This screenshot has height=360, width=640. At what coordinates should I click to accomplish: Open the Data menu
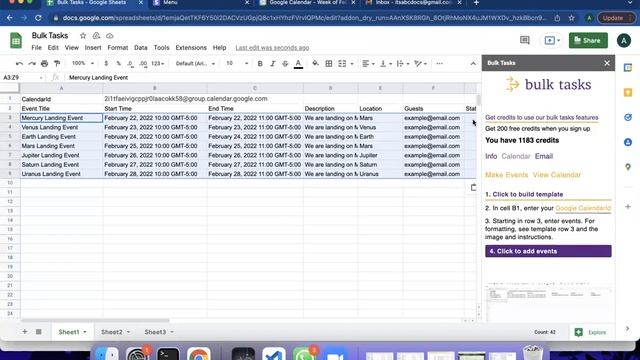pos(141,48)
